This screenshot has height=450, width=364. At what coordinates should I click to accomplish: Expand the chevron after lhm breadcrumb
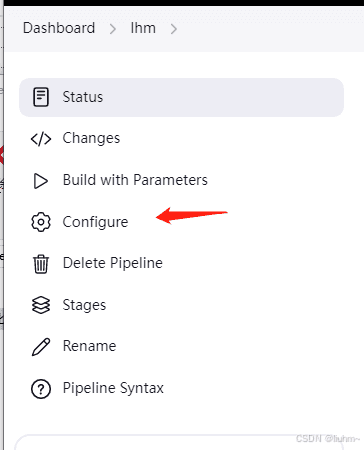point(174,29)
